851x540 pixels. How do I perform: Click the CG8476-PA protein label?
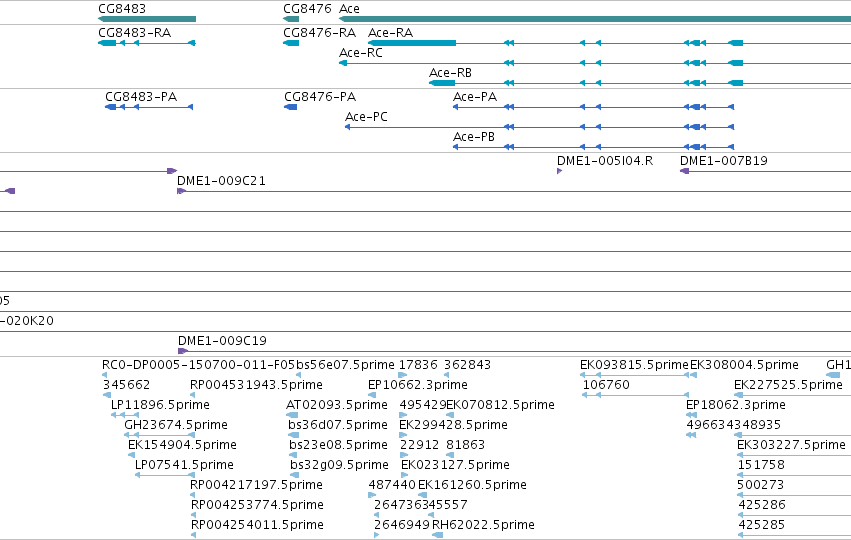point(320,97)
